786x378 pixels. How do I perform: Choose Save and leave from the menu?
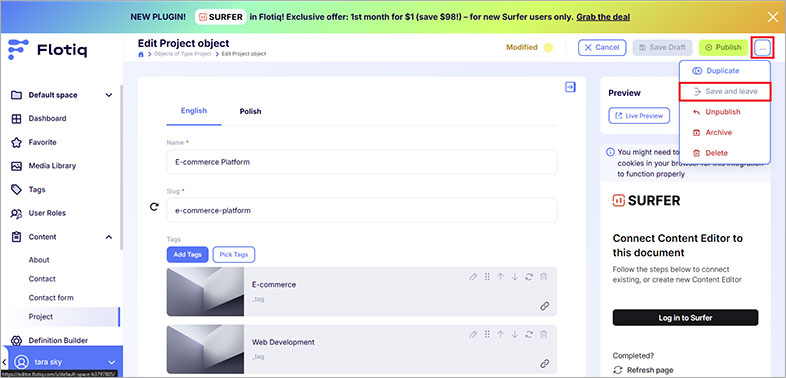[x=724, y=92]
